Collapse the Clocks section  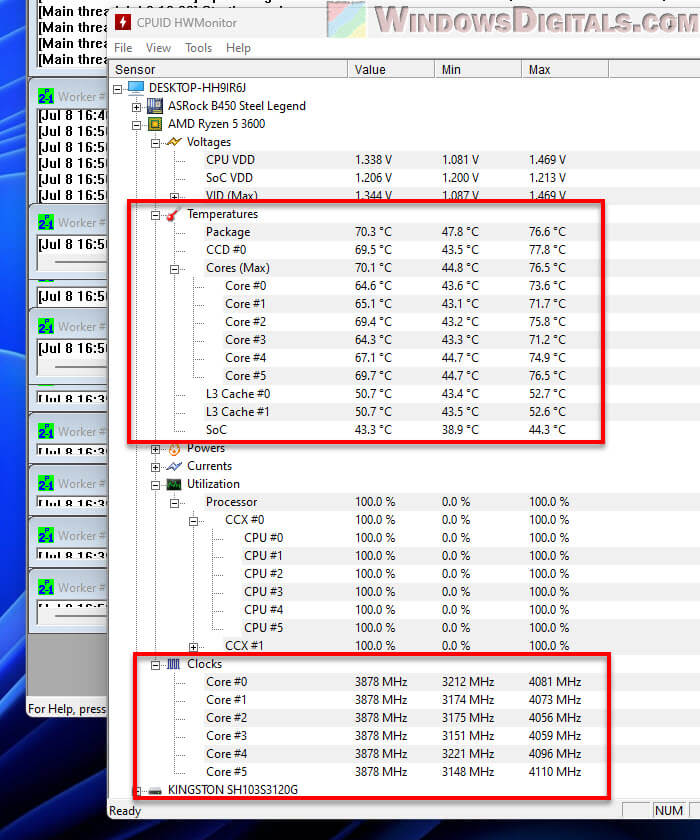point(155,665)
